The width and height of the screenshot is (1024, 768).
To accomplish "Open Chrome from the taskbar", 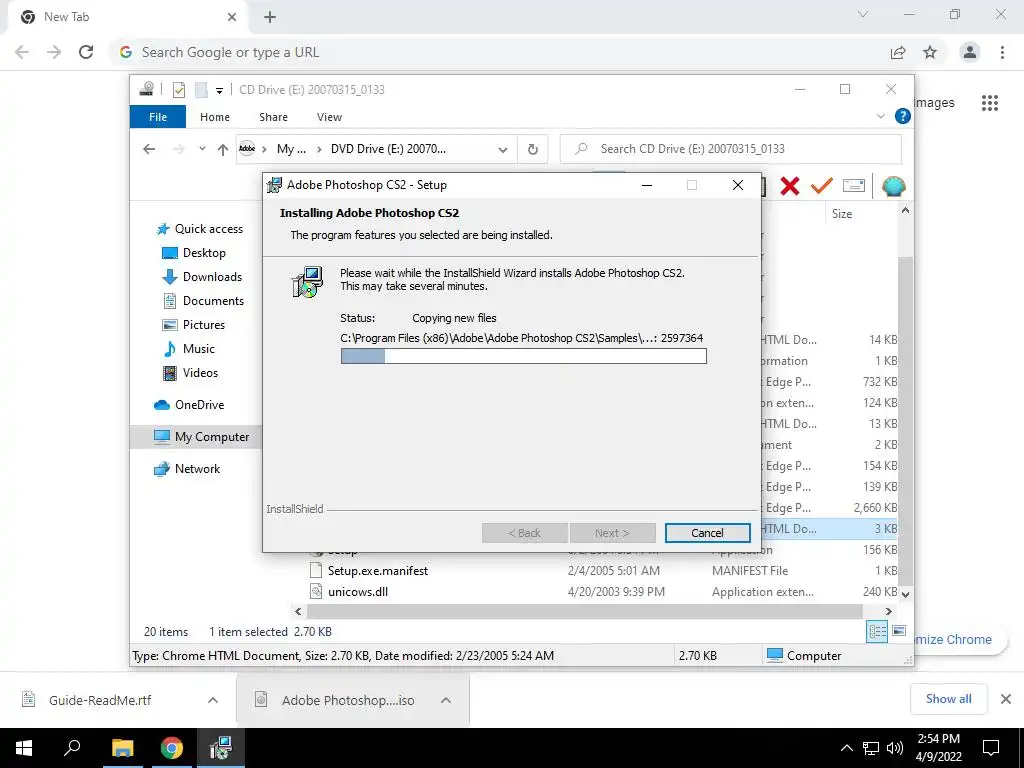I will click(172, 748).
